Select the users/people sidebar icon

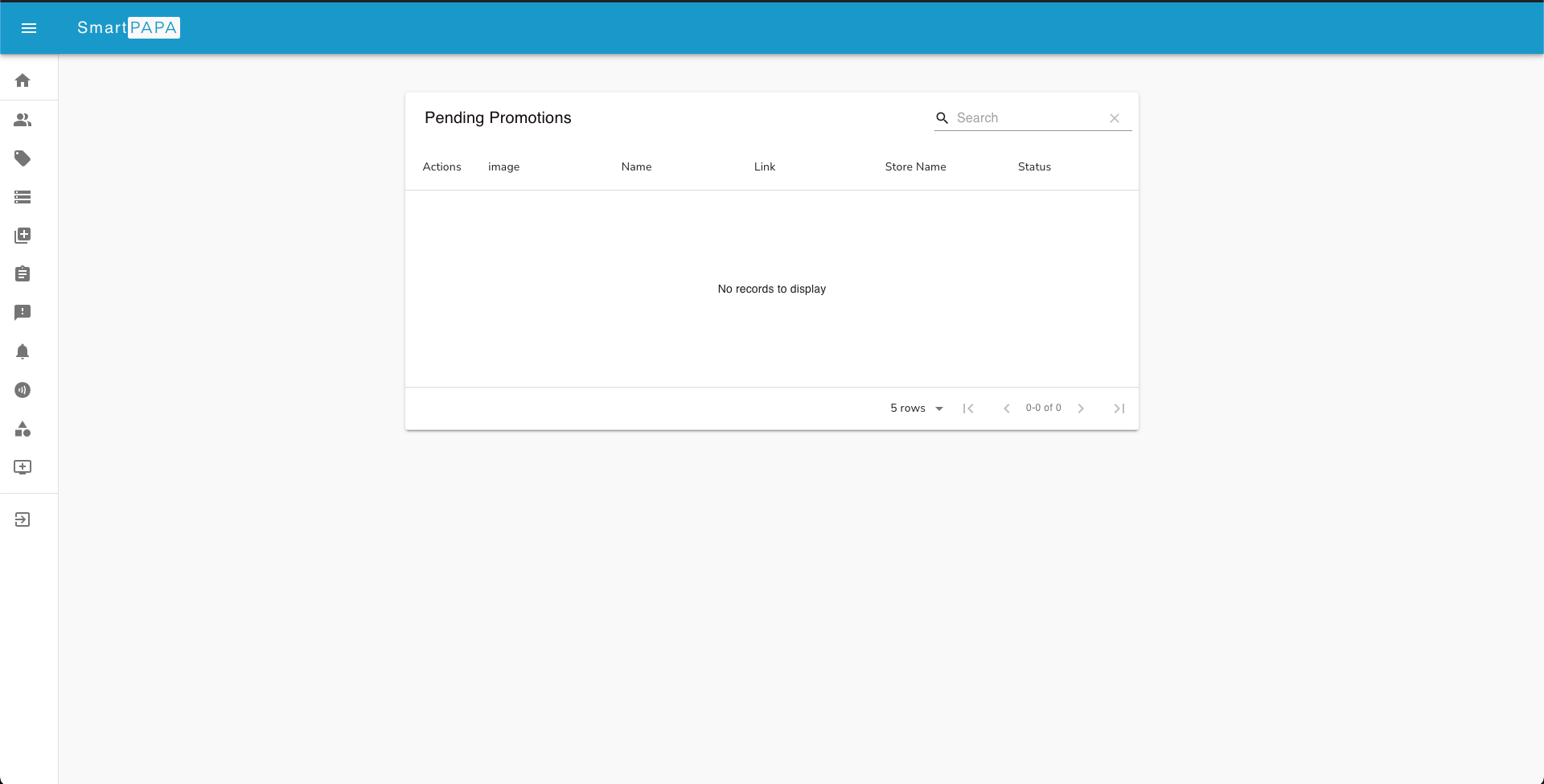(x=23, y=120)
